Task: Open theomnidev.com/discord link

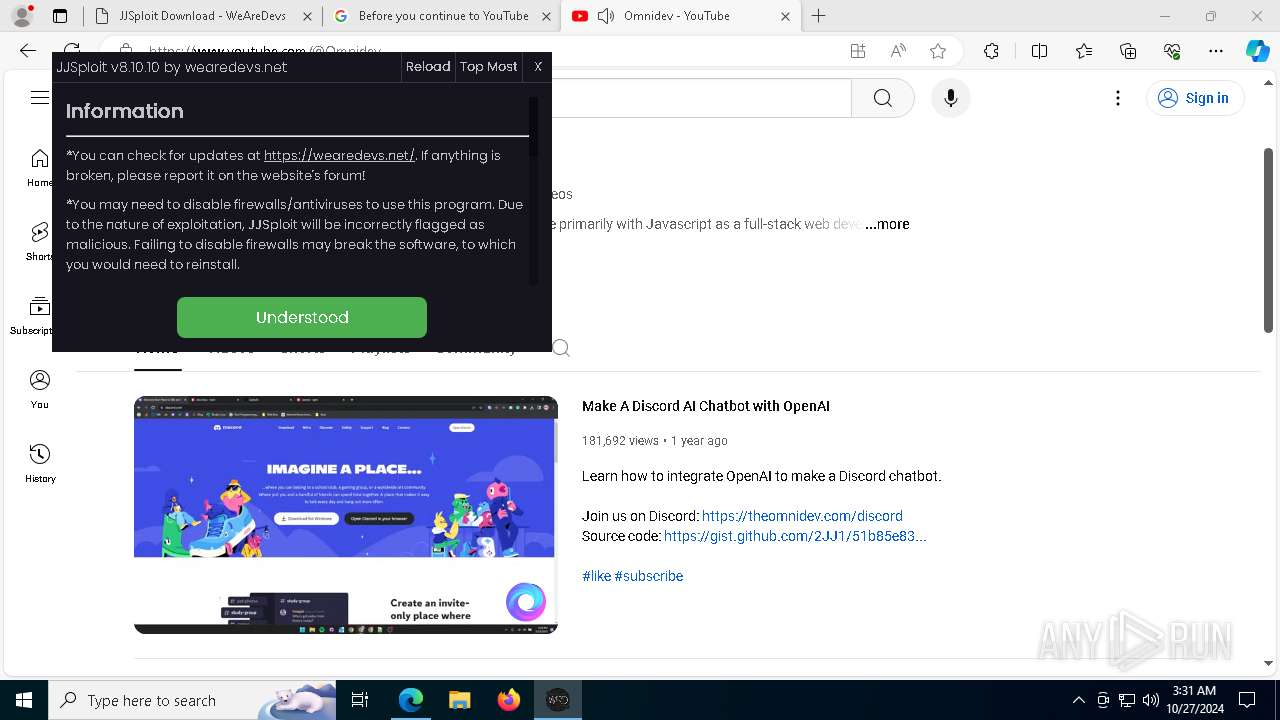Action: point(802,516)
